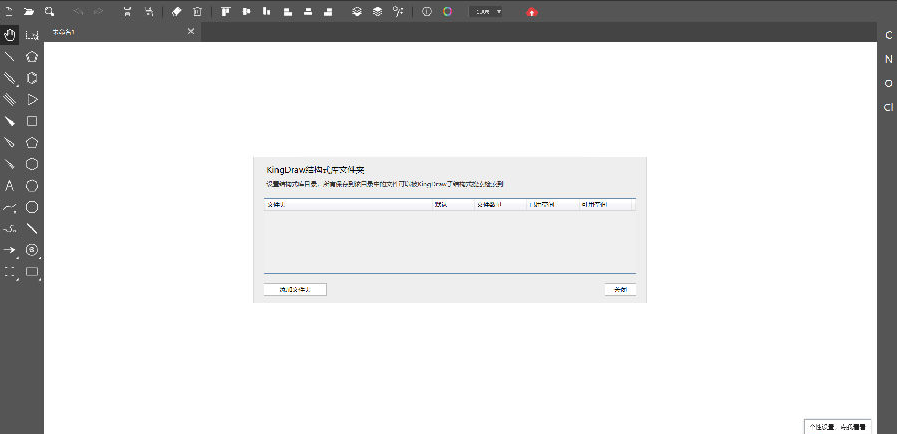Select the arrow tool in left toolbar
Image resolution: width=897 pixels, height=434 pixels.
(x=10, y=250)
